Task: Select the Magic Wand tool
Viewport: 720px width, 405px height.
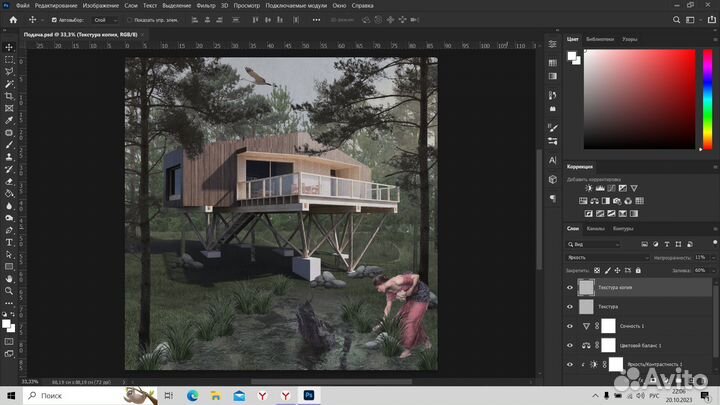Action: click(9, 84)
